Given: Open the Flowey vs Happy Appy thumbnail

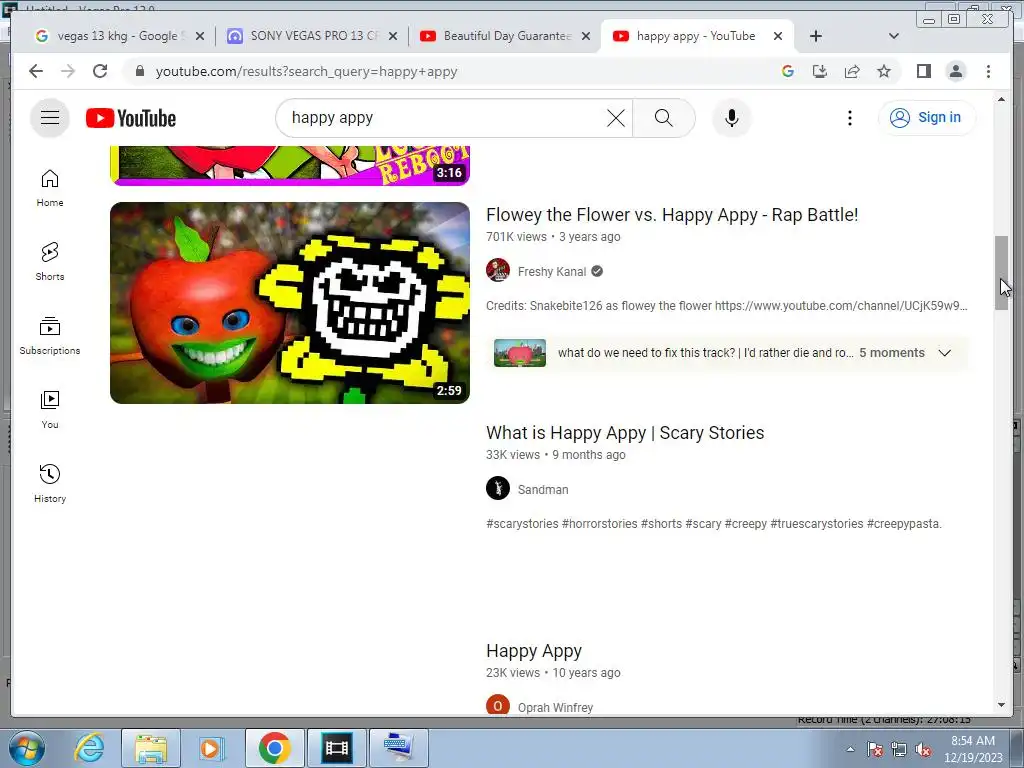Looking at the screenshot, I should pyautogui.click(x=290, y=302).
